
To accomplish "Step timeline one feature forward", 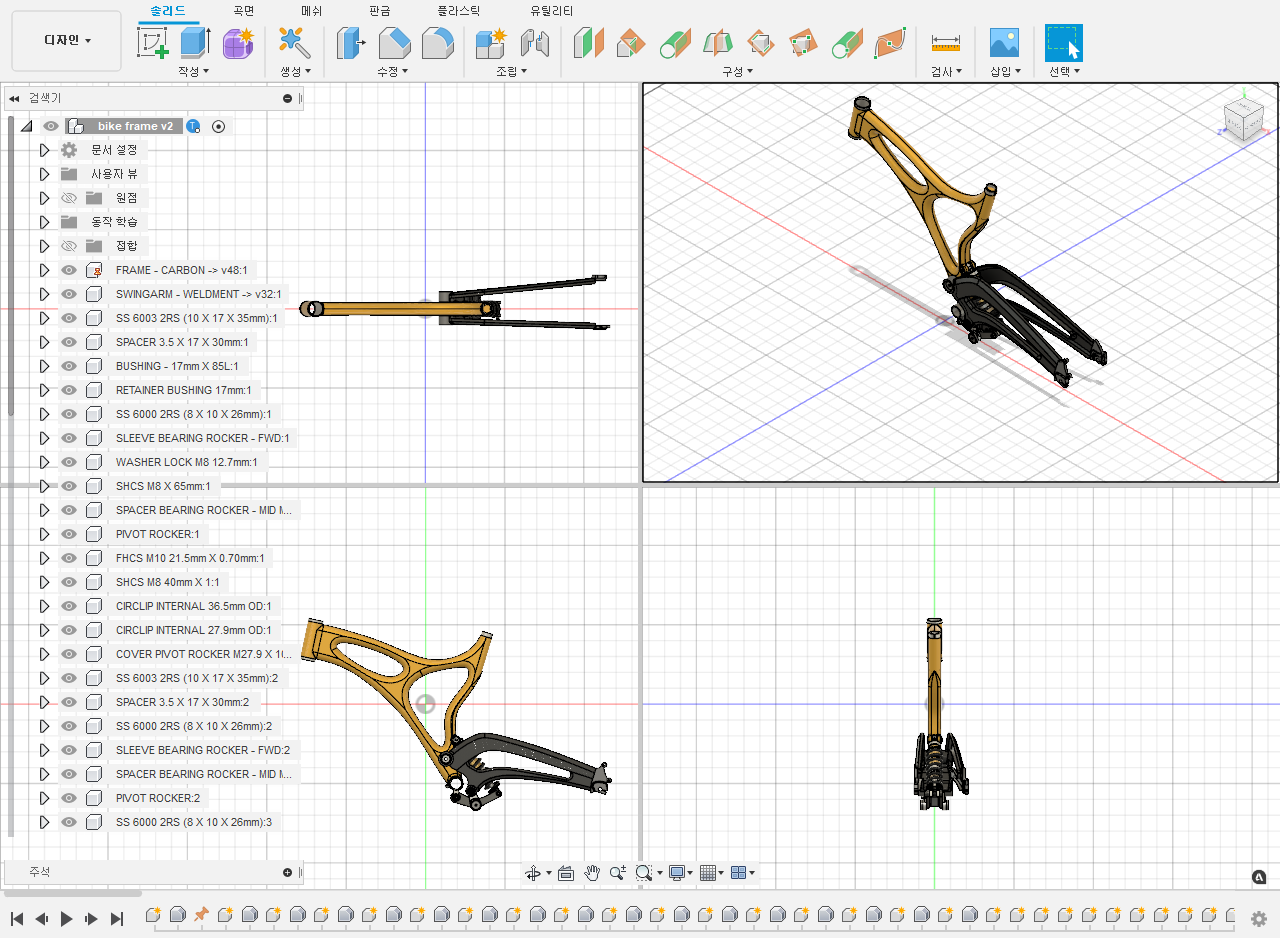I will tap(92, 918).
